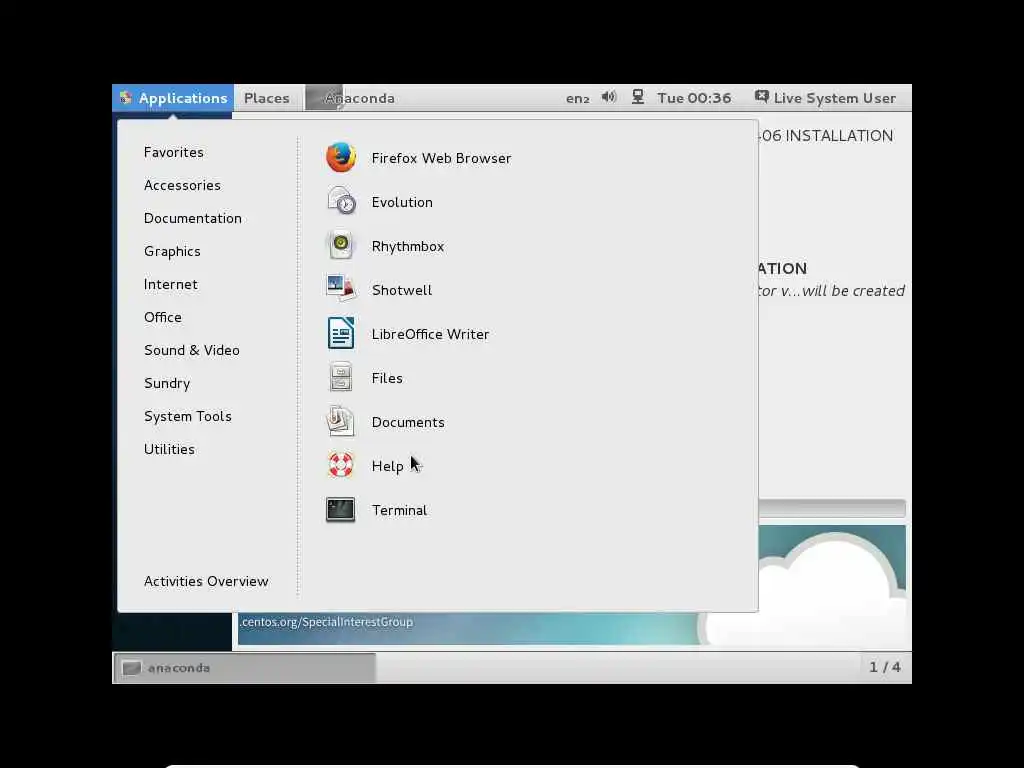Open the Places menu
The width and height of the screenshot is (1024, 768).
266,98
